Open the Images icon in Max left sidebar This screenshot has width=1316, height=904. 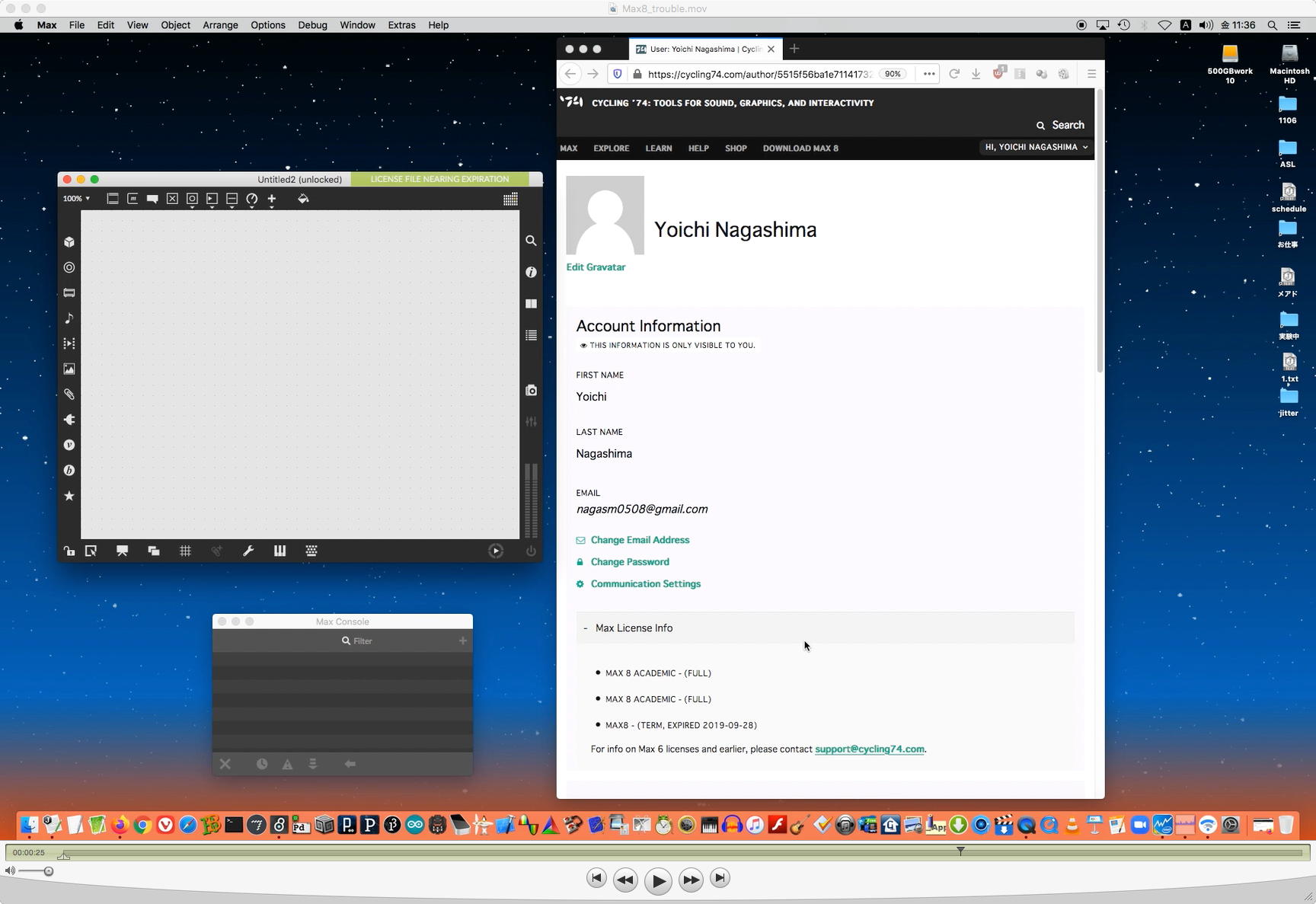point(69,369)
